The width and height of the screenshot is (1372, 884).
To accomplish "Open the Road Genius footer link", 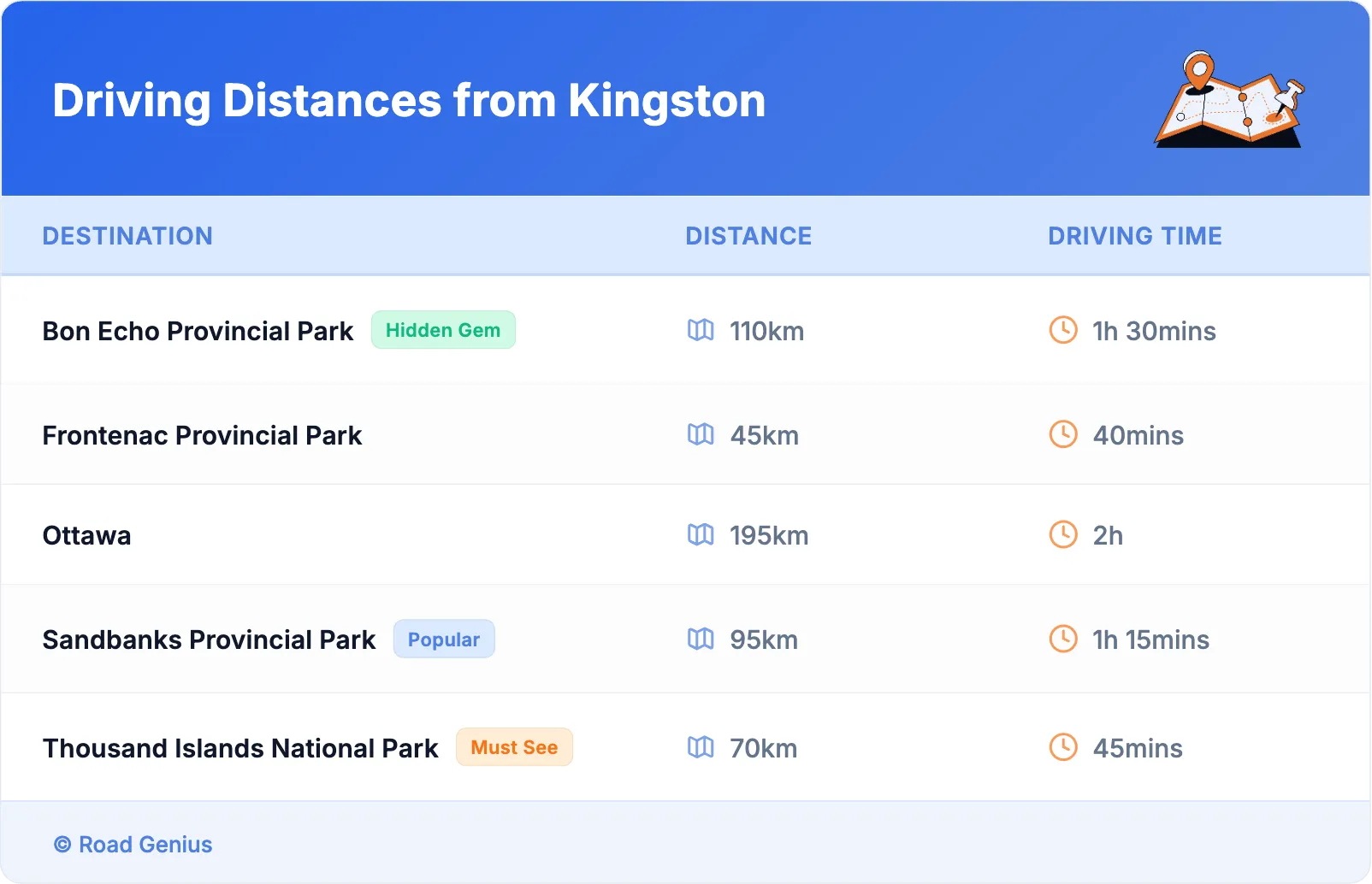I will coord(133,845).
